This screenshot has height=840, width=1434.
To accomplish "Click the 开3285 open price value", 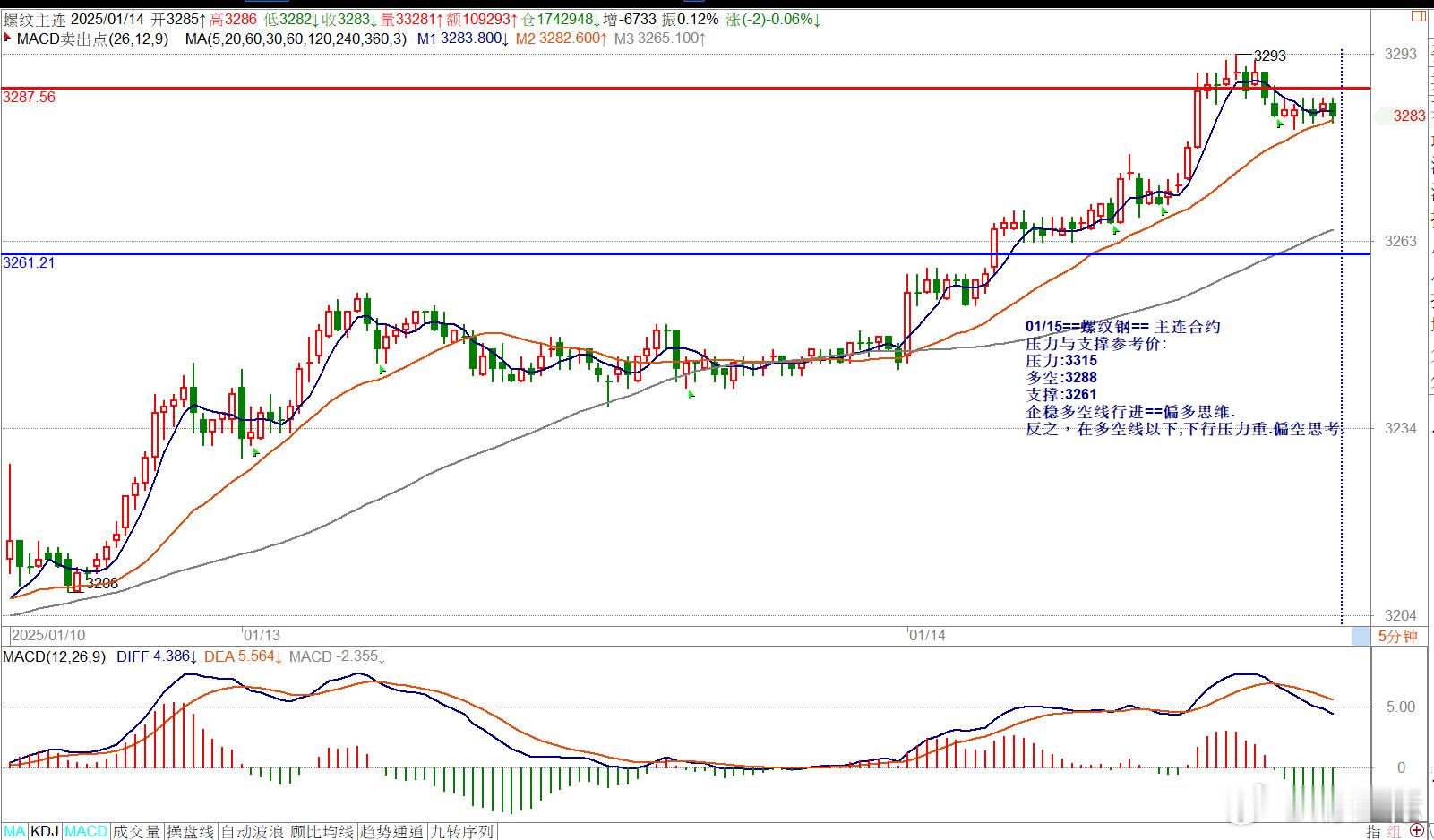I will pyautogui.click(x=178, y=19).
